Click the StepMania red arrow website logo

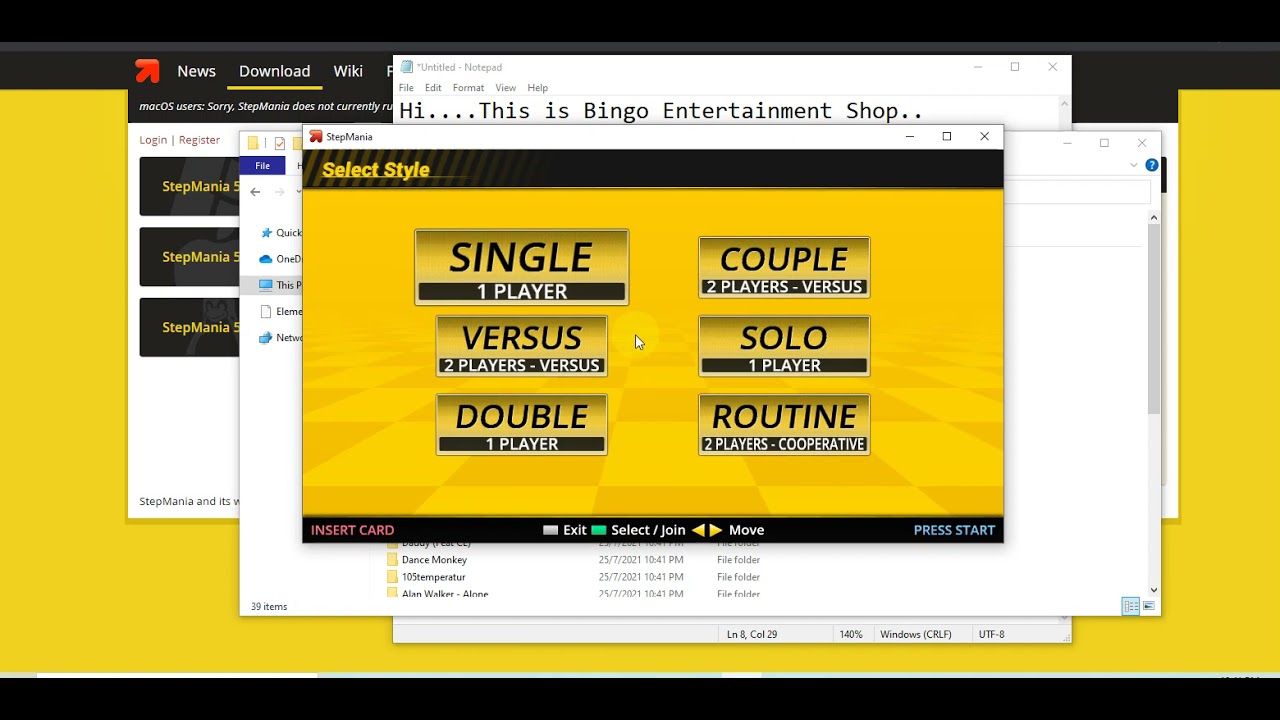(147, 71)
